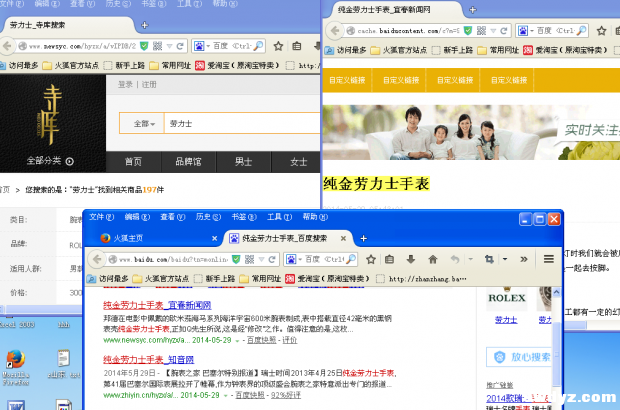Open the 纯金劳力士手表_宜春新闻网 search result
This screenshot has width=620, height=410.
[157, 305]
